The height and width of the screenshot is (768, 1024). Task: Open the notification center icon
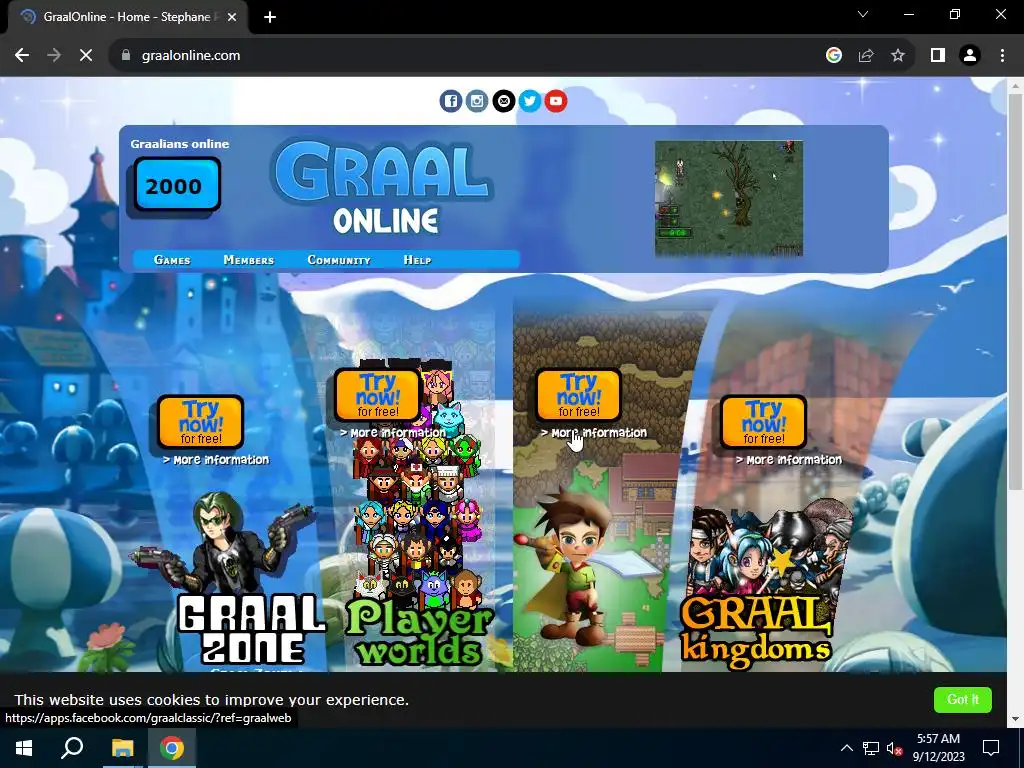pos(991,748)
